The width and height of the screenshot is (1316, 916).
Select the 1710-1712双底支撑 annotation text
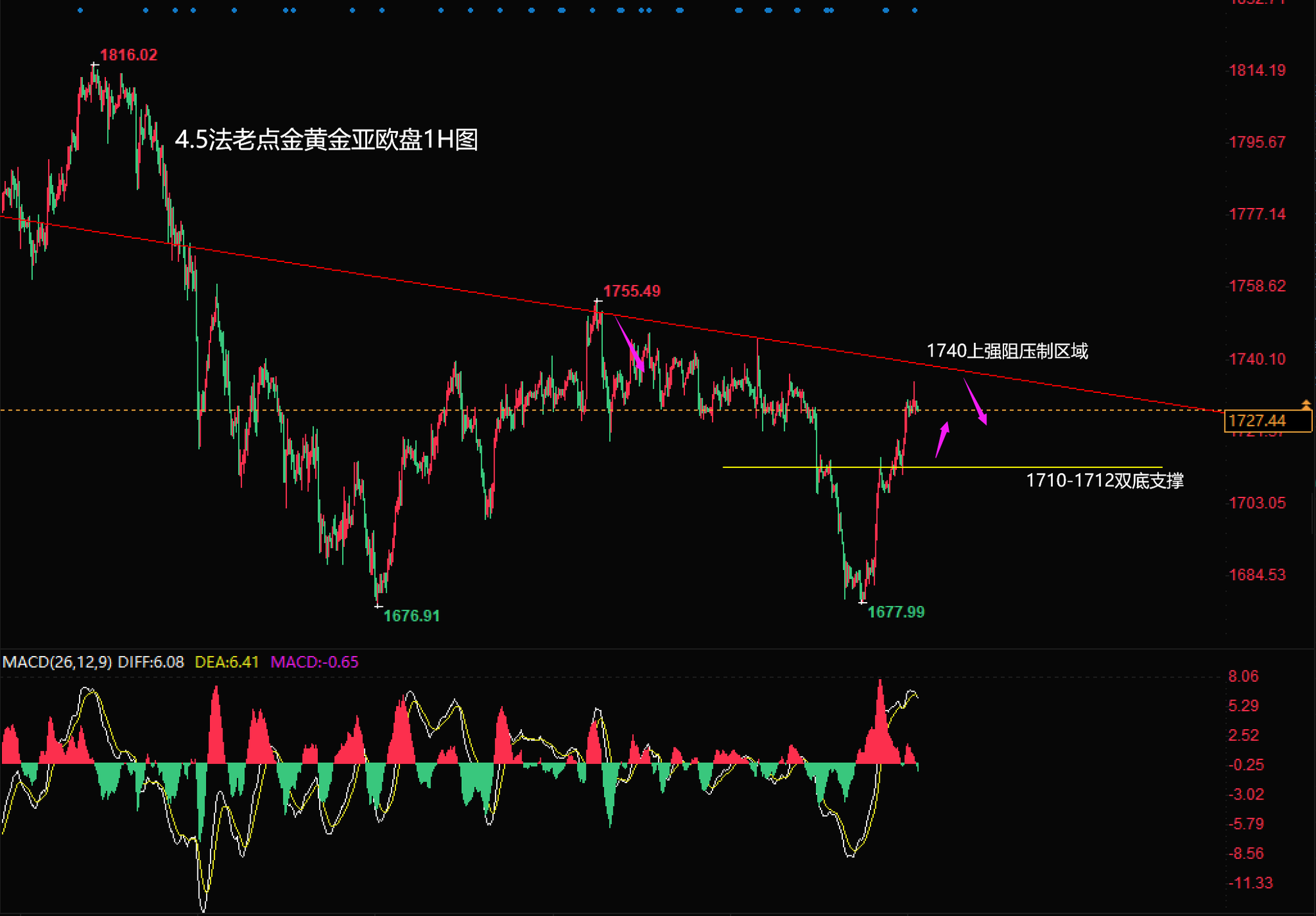click(1104, 481)
